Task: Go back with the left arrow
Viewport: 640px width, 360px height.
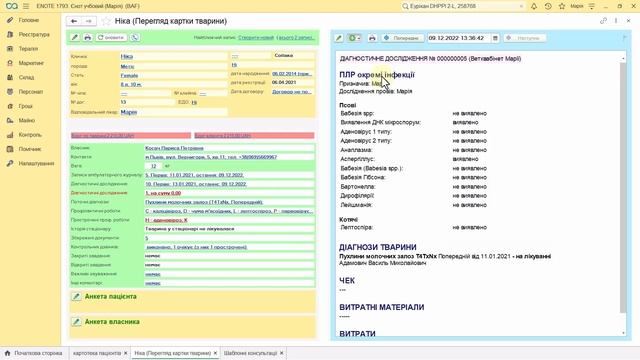Action: coord(74,21)
